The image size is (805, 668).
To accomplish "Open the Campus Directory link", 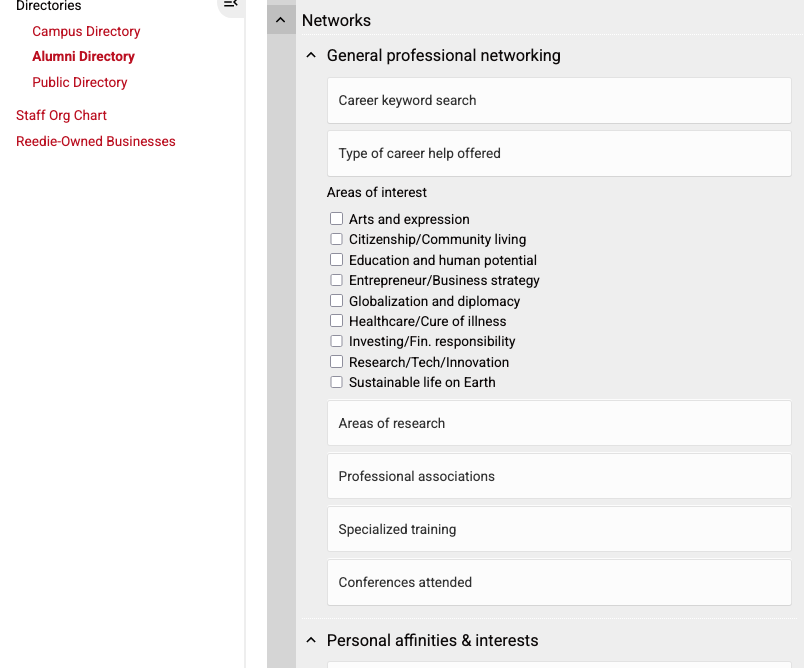I will pos(86,31).
